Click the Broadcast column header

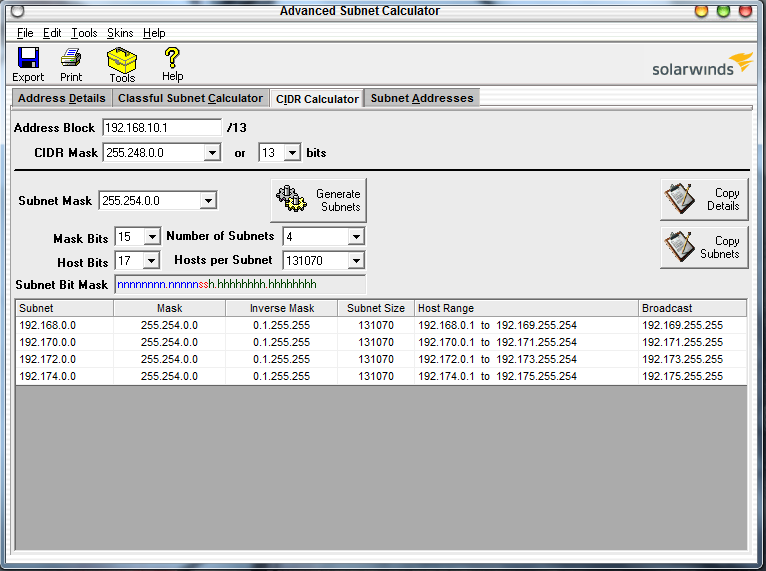coord(692,308)
